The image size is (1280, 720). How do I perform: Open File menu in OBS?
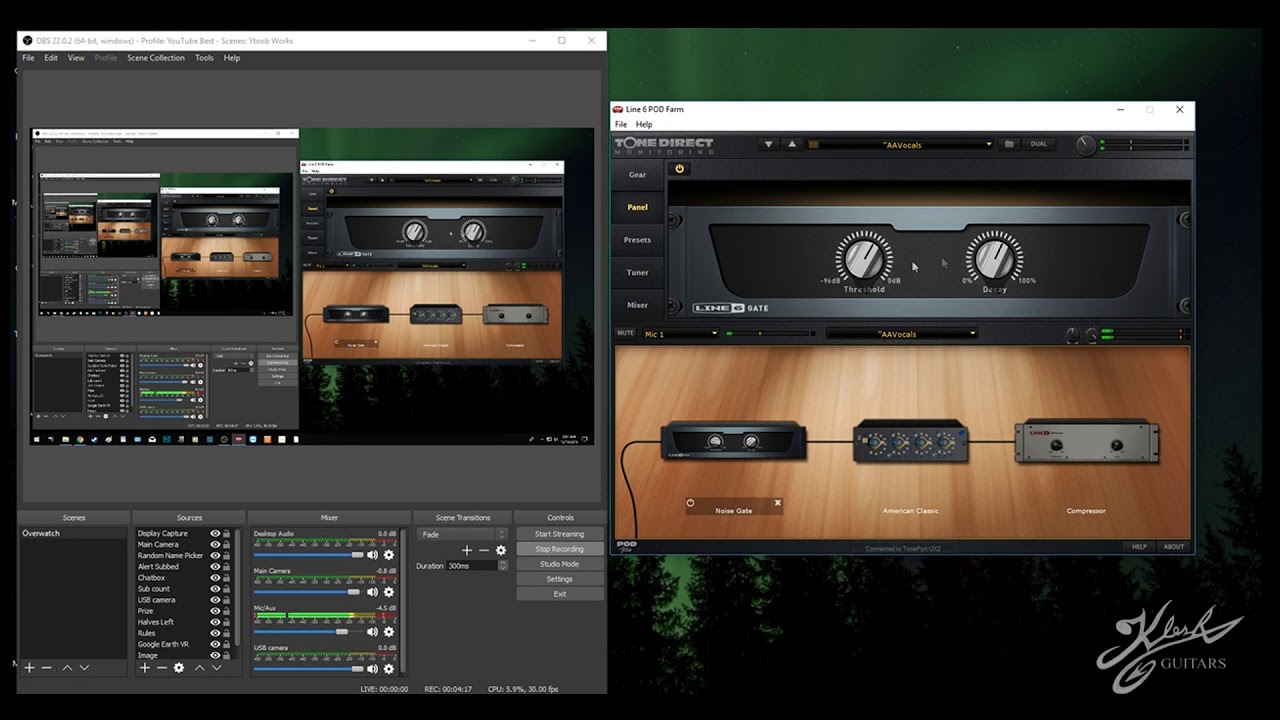(x=28, y=58)
